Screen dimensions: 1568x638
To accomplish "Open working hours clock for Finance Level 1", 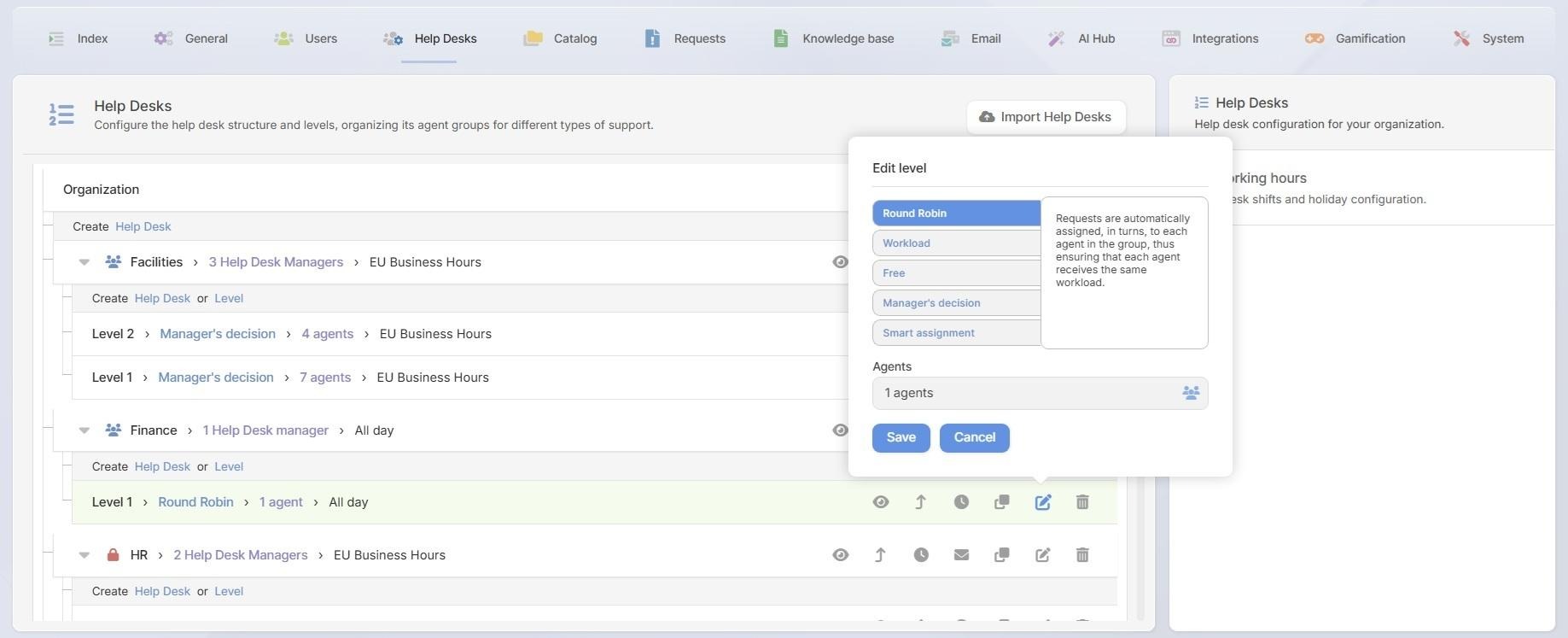I will coord(961,502).
